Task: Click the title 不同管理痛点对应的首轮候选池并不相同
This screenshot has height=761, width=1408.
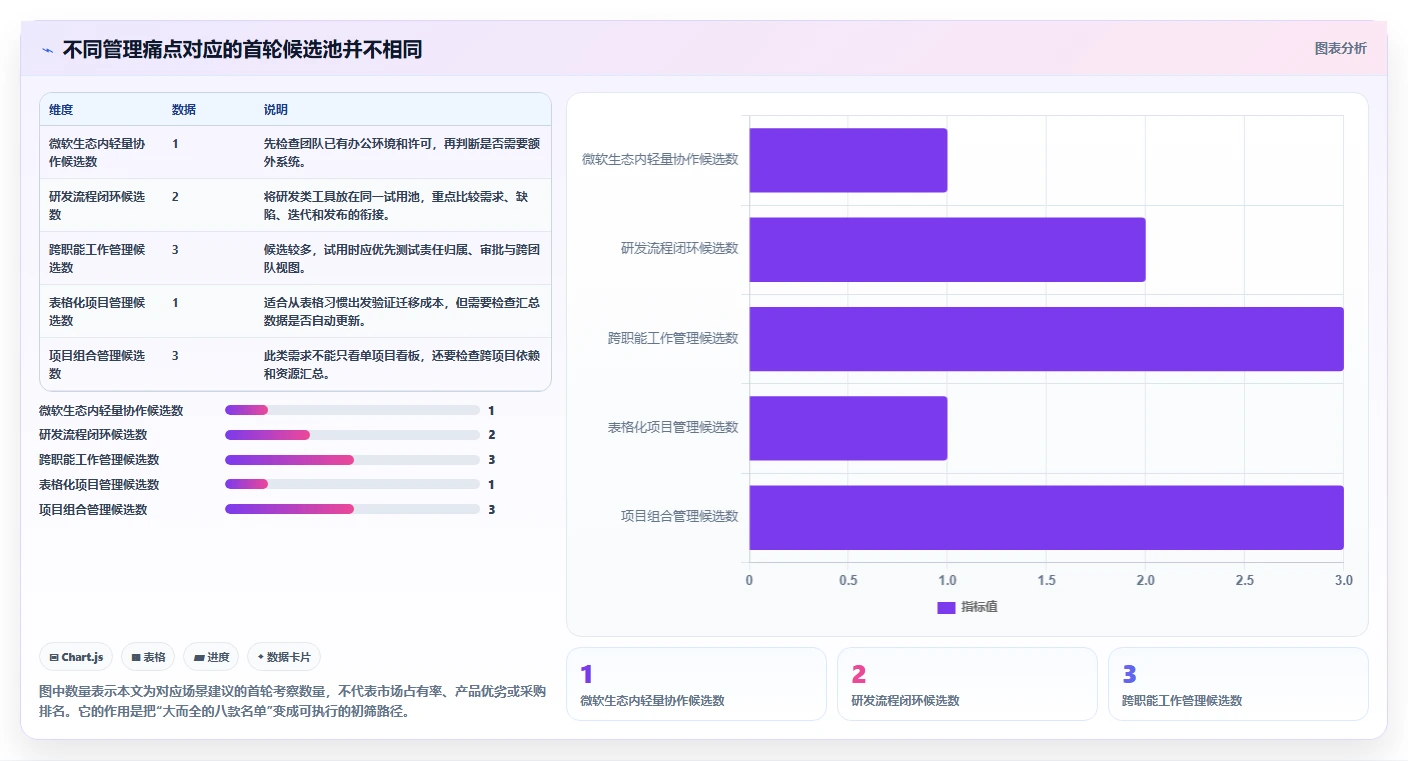Action: [242, 49]
